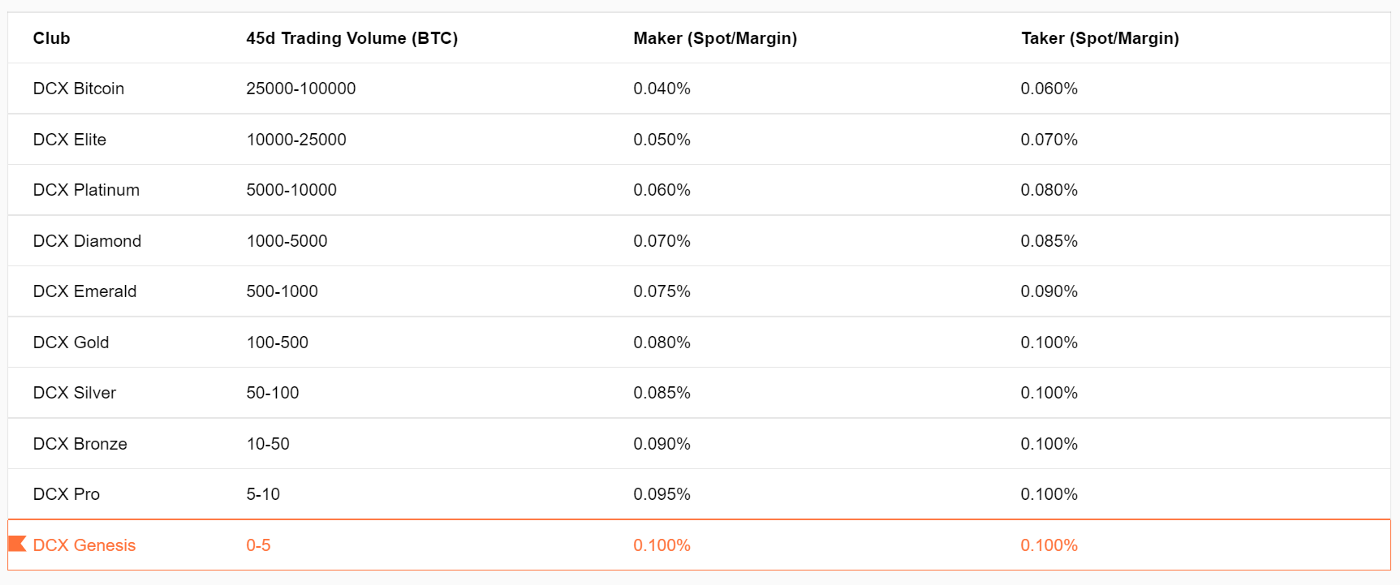Click the DCX Gold row label
Image resolution: width=1400 pixels, height=585 pixels.
[71, 342]
